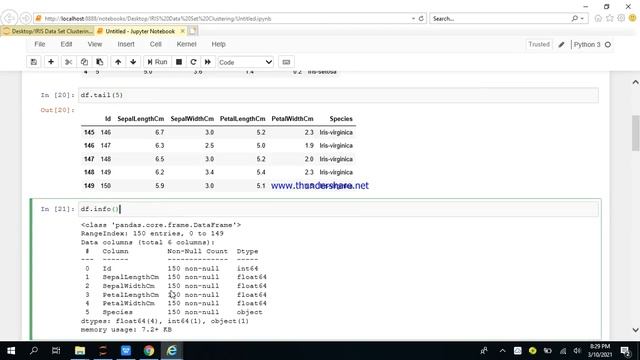Open the notification center icon

click(625, 351)
